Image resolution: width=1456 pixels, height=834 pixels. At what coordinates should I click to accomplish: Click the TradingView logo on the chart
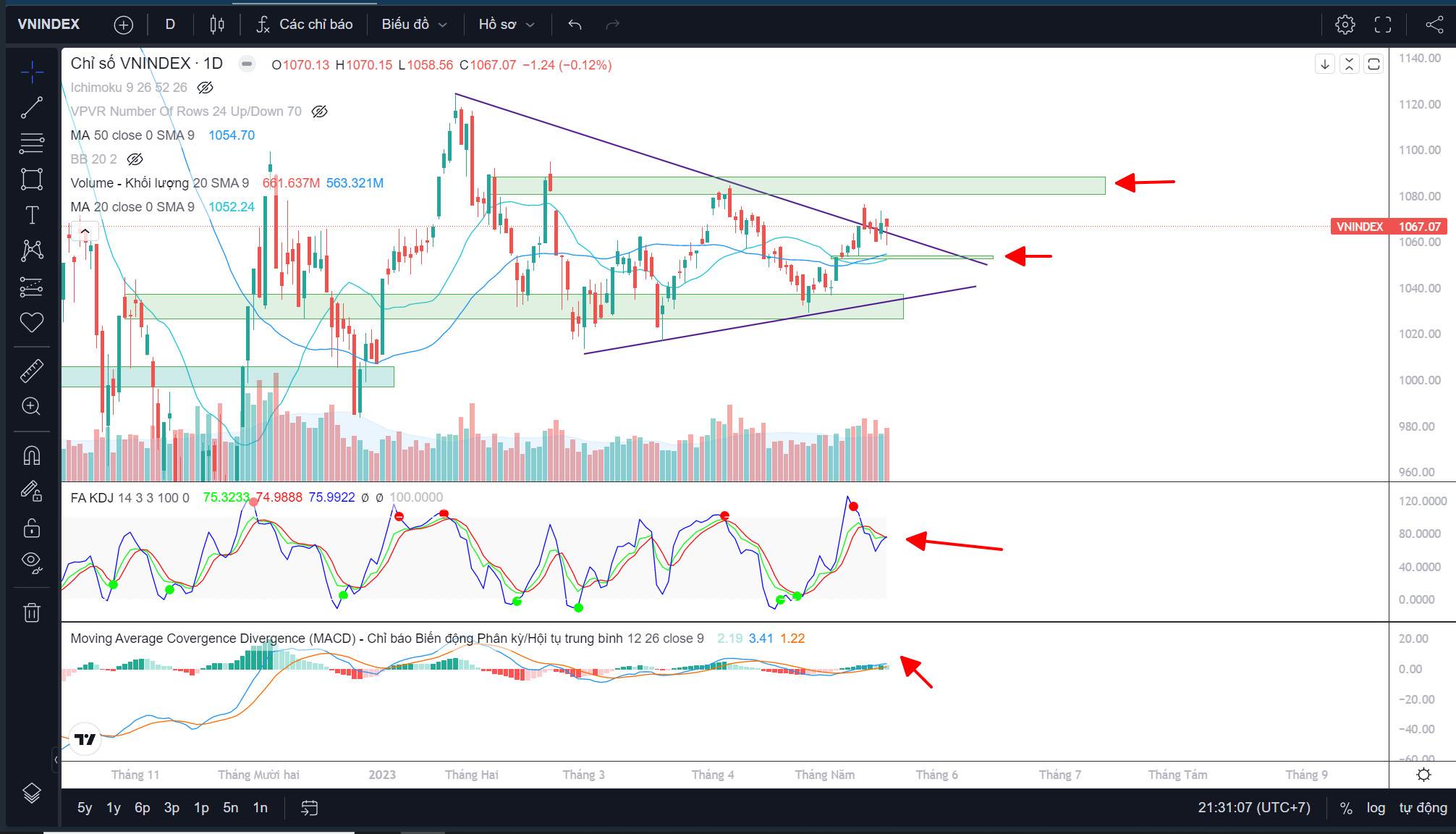click(x=85, y=739)
